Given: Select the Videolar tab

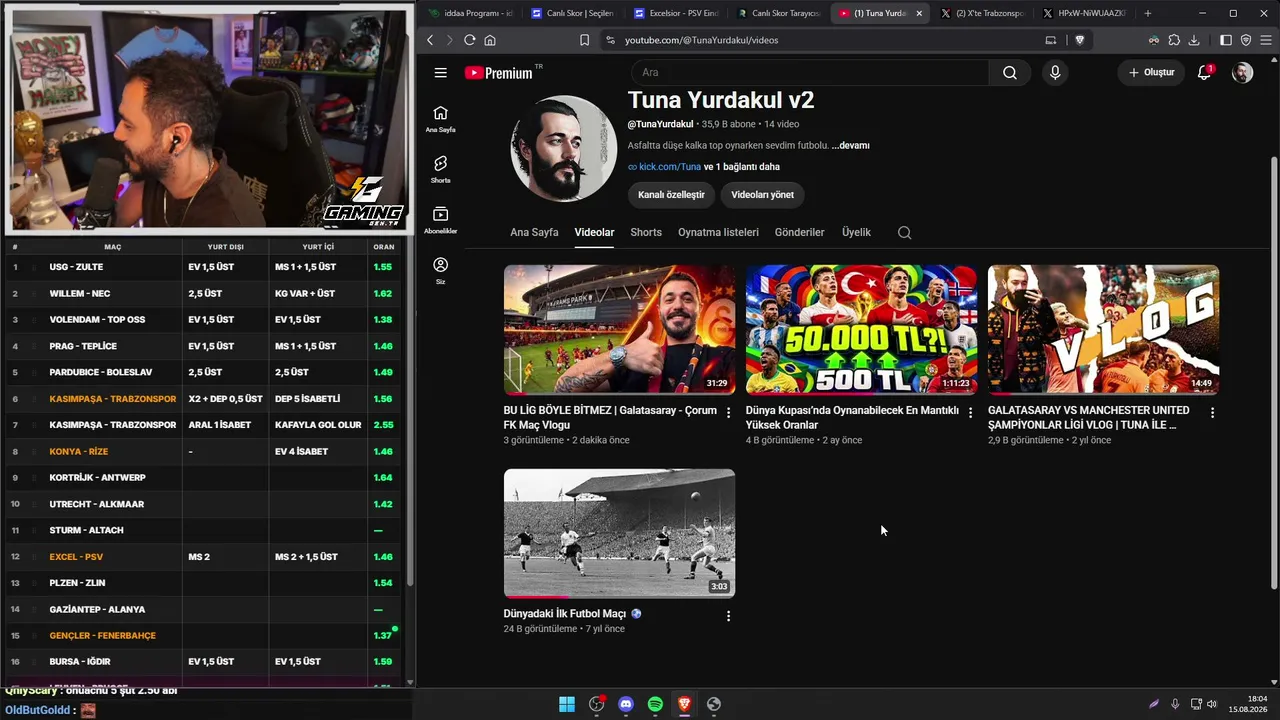Looking at the screenshot, I should [x=594, y=232].
